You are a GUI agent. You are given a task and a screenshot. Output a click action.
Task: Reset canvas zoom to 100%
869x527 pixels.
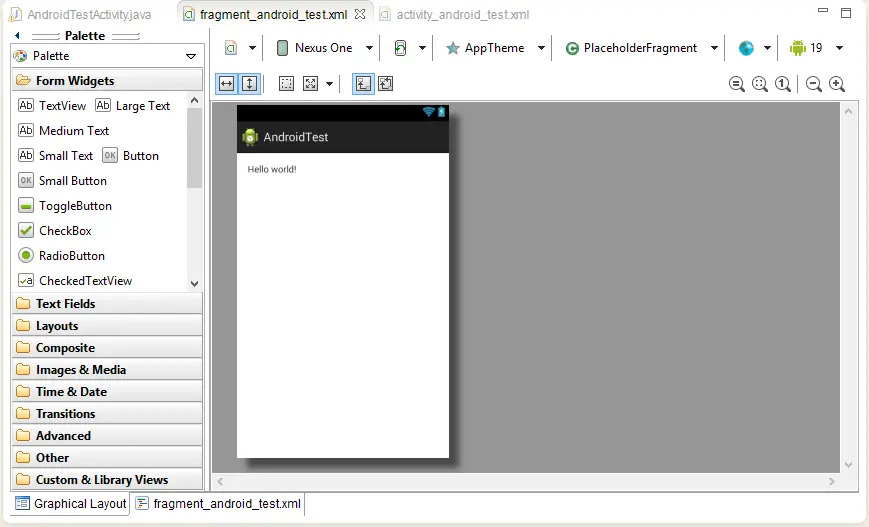click(x=783, y=85)
